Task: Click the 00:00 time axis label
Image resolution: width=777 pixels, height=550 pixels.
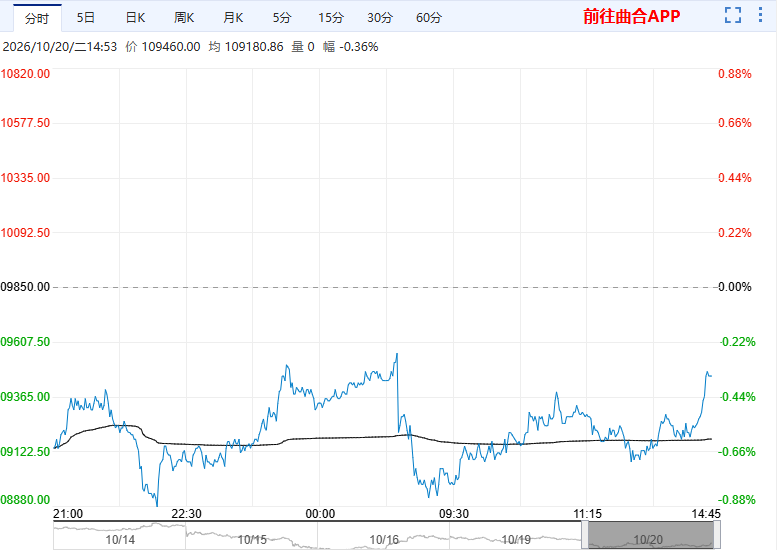Action: coord(320,514)
